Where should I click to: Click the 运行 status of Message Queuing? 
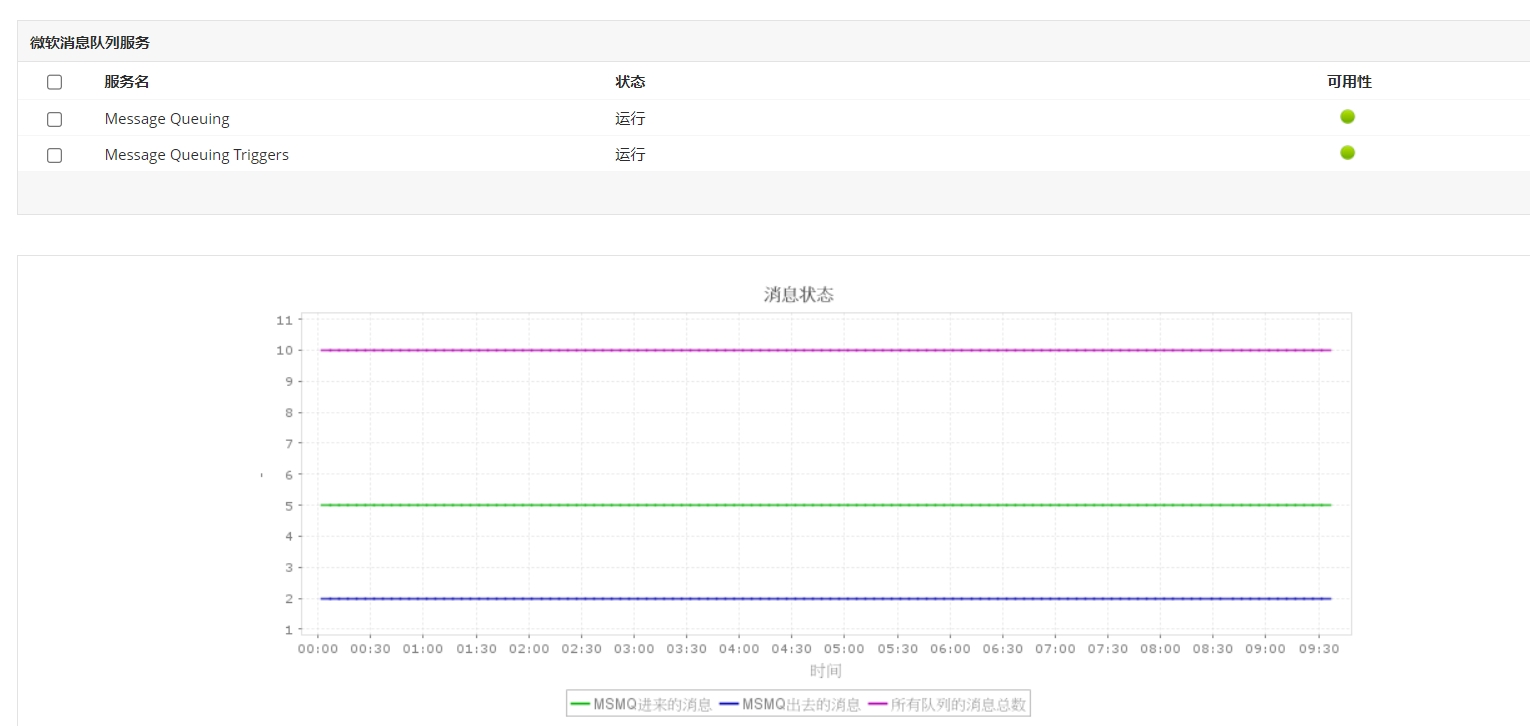click(x=630, y=119)
